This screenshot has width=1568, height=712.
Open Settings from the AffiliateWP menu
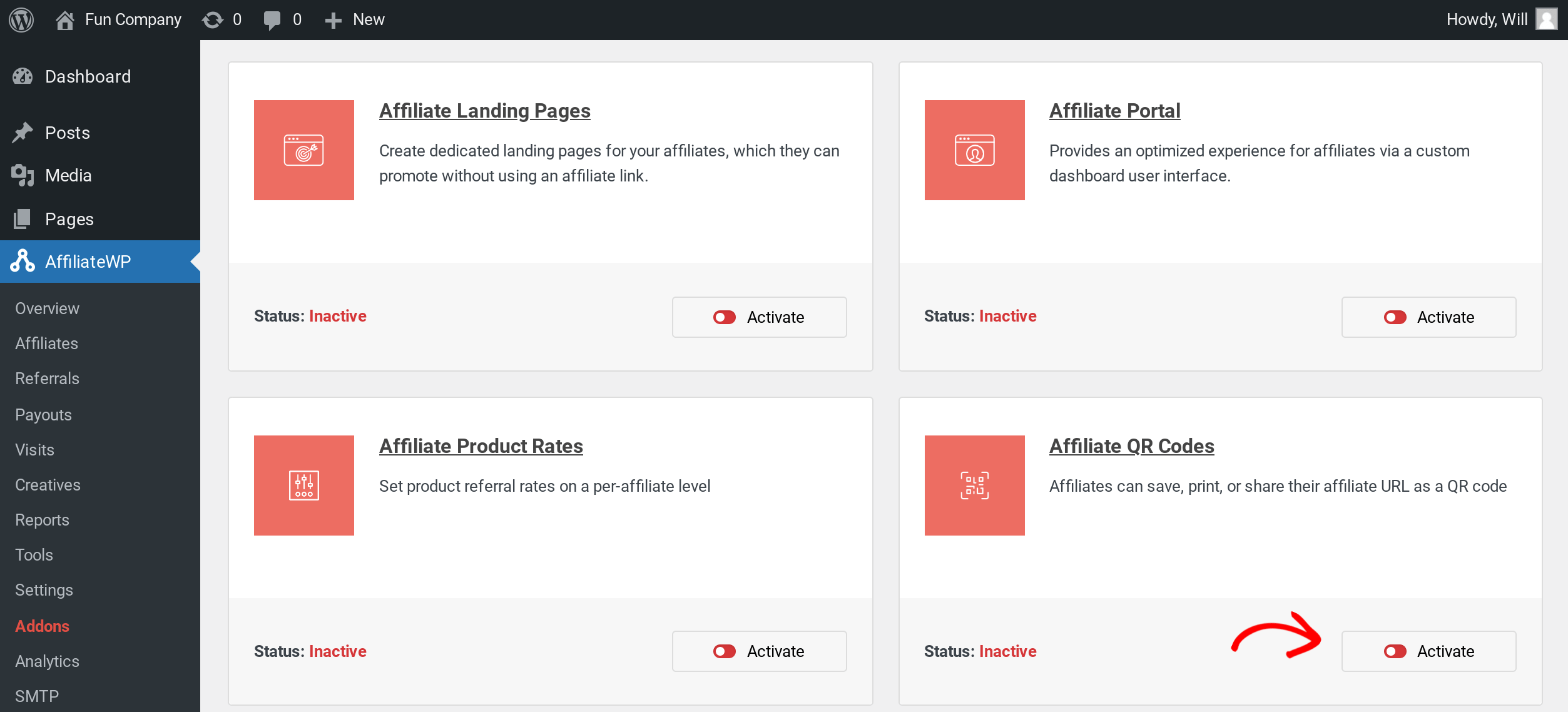coord(44,589)
